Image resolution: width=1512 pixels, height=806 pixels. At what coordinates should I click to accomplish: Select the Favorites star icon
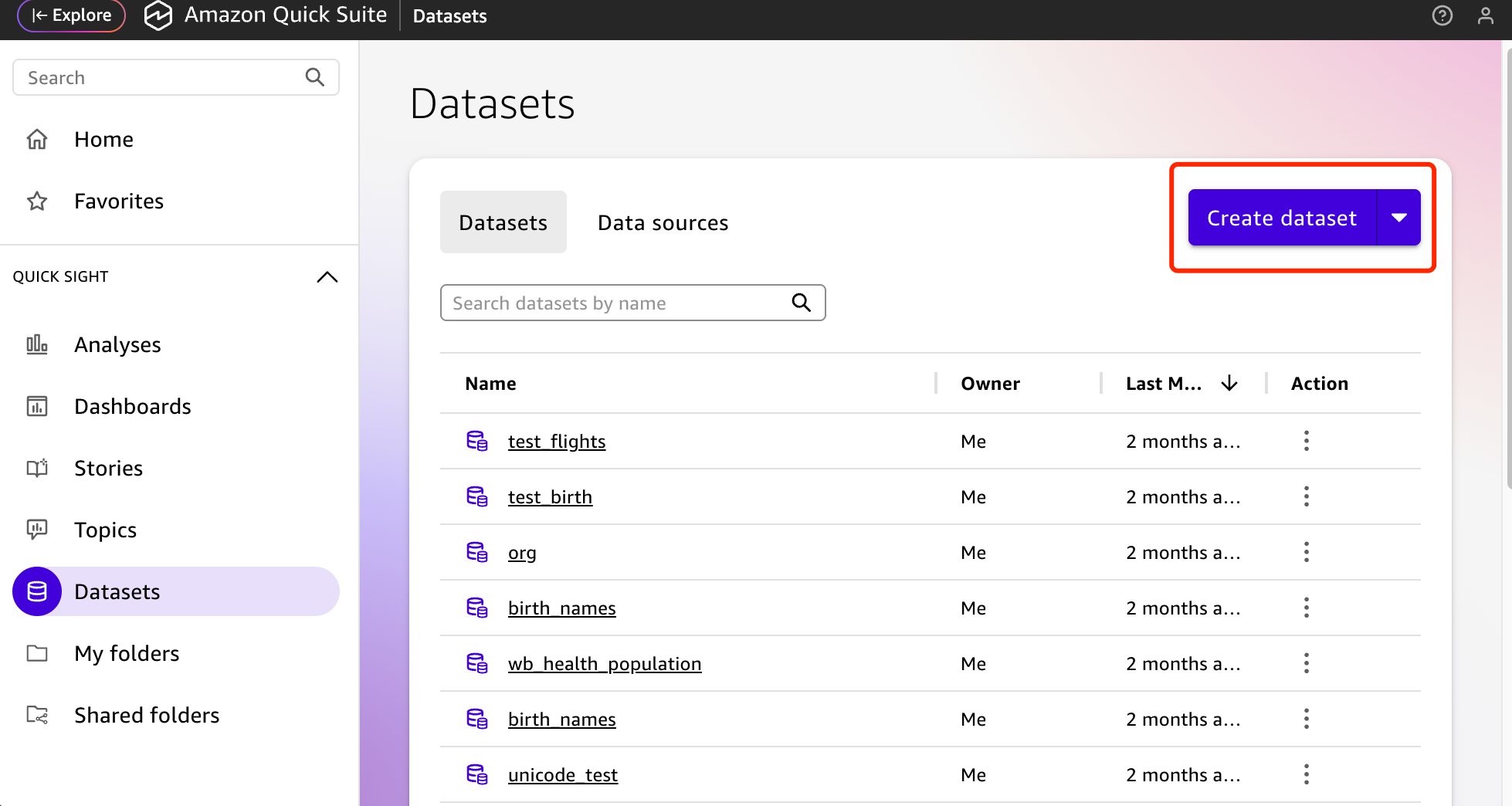[36, 201]
